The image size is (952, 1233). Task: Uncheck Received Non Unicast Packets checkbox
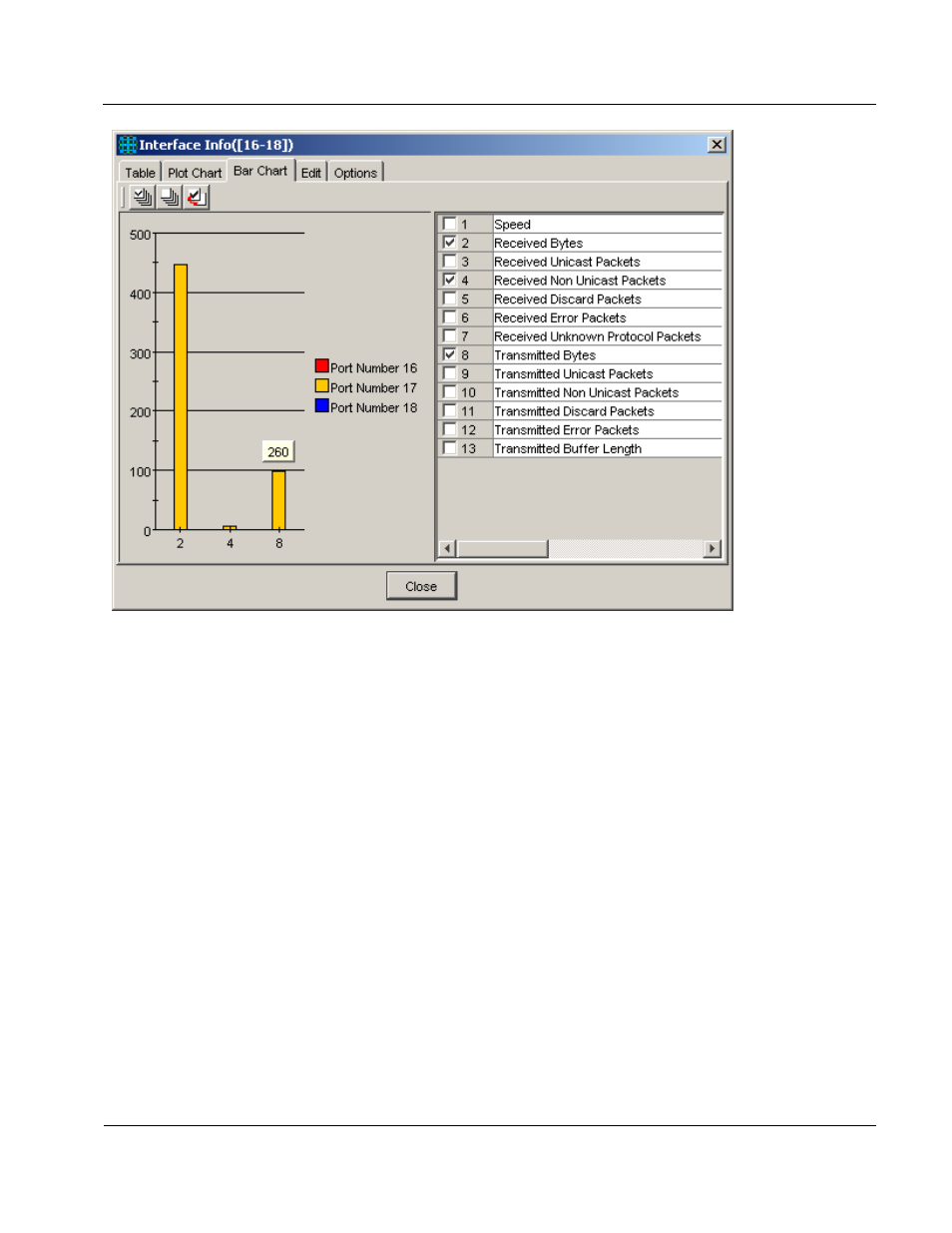point(450,280)
